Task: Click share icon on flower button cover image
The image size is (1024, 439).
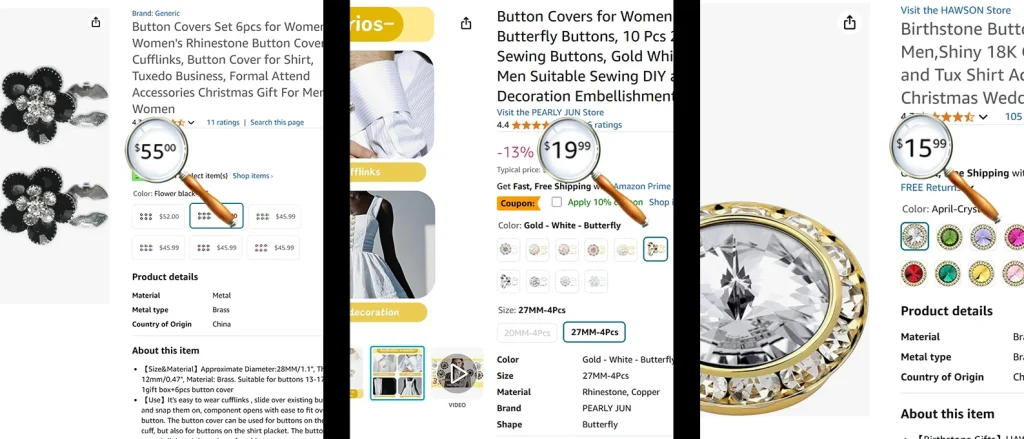Action: coord(96,22)
